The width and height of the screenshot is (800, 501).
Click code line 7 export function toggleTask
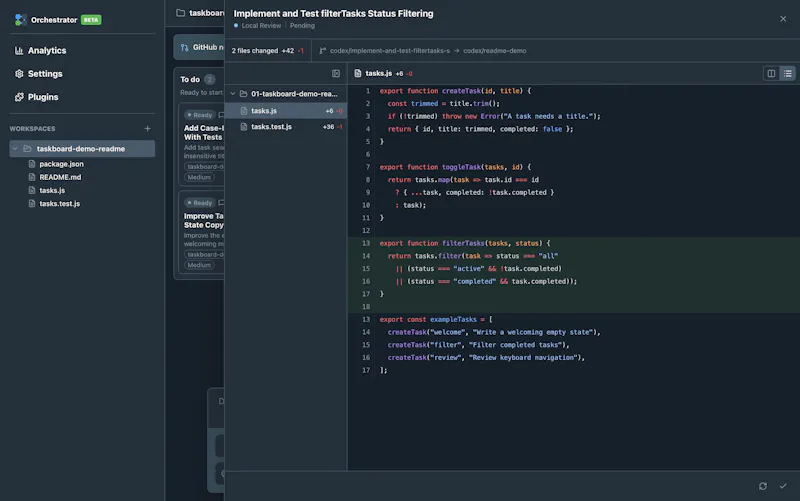coord(455,167)
